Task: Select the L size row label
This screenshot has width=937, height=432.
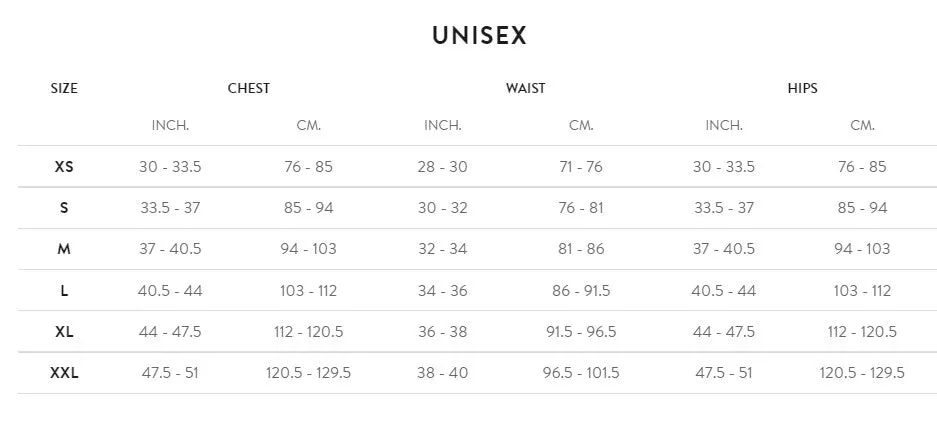Action: click(64, 291)
